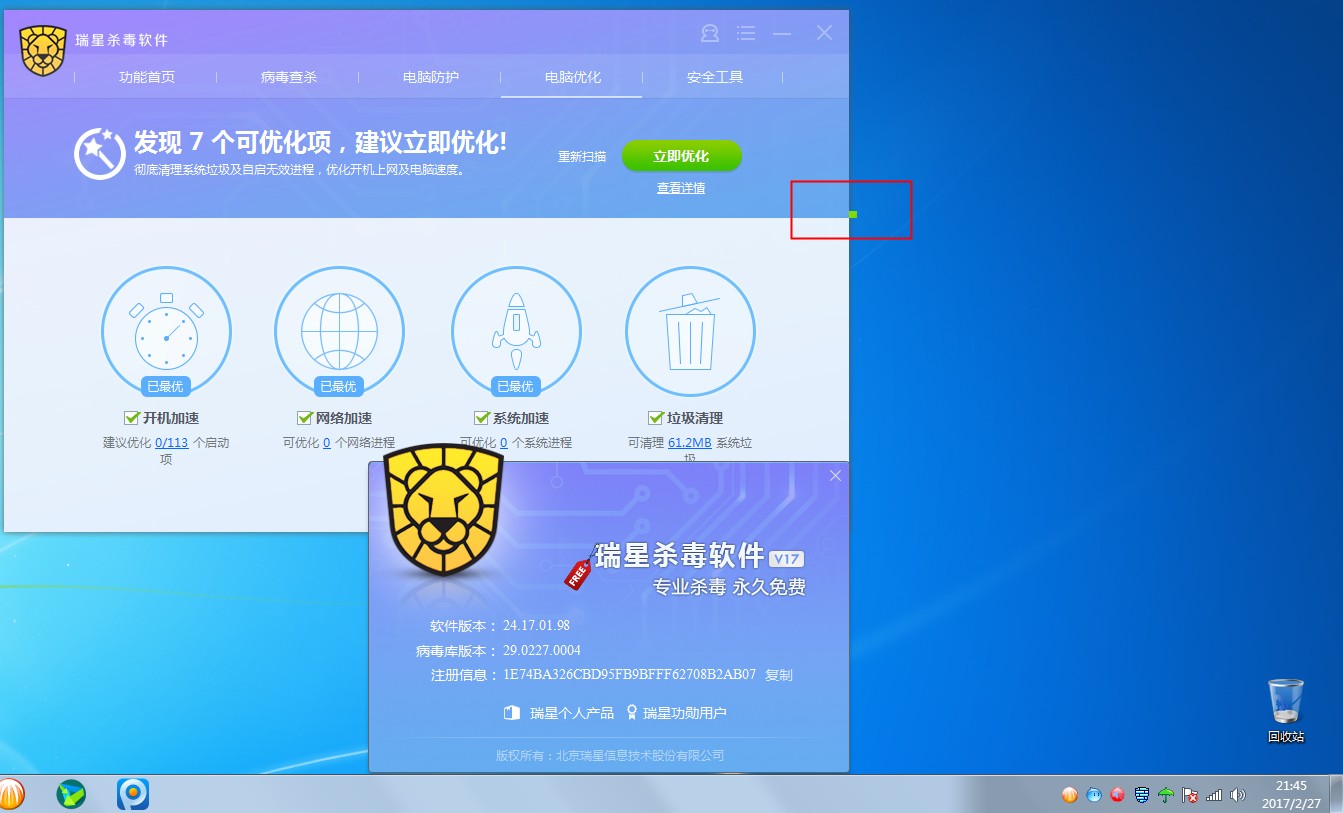Screen dimensions: 1343x813
Task: Click the magic wand optimization icon
Action: click(100, 155)
